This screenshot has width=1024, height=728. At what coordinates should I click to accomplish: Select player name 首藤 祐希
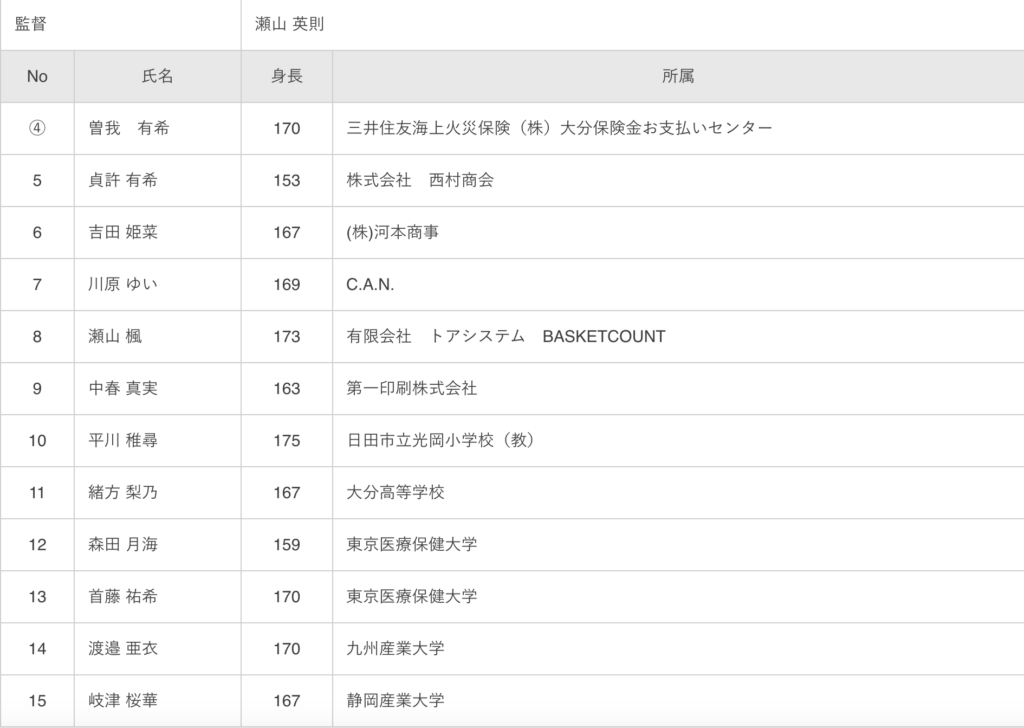[x=123, y=597]
